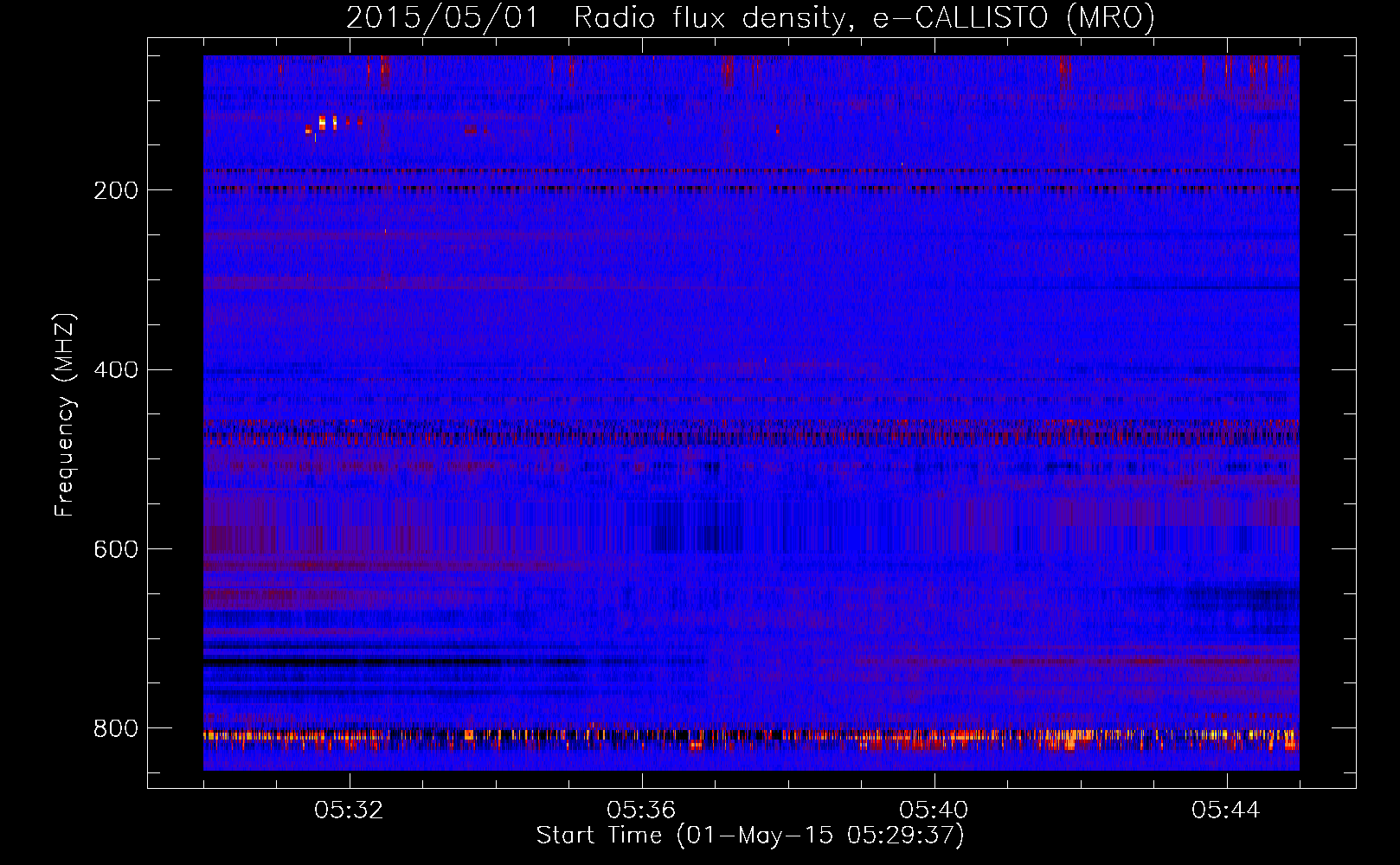Screen dimensions: 1400x865
Task: Click the "400" frequency tick label
Action: tap(116, 370)
